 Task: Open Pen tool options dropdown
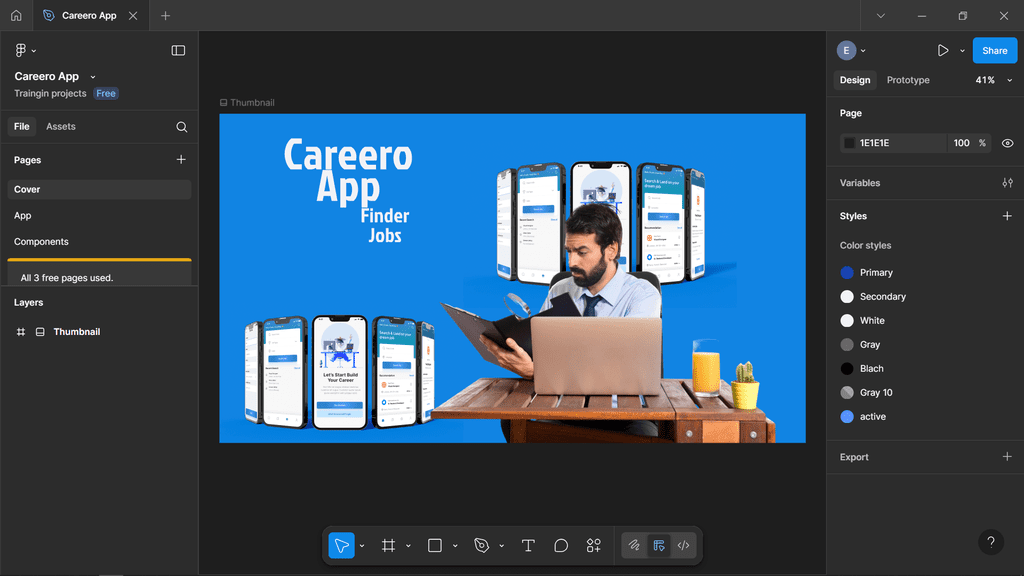pos(502,545)
